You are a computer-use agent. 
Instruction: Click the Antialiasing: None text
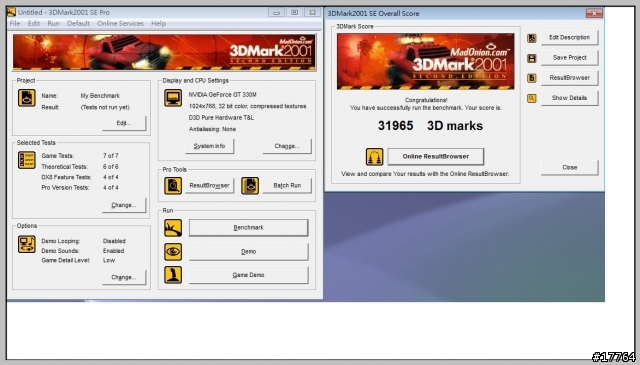point(212,129)
